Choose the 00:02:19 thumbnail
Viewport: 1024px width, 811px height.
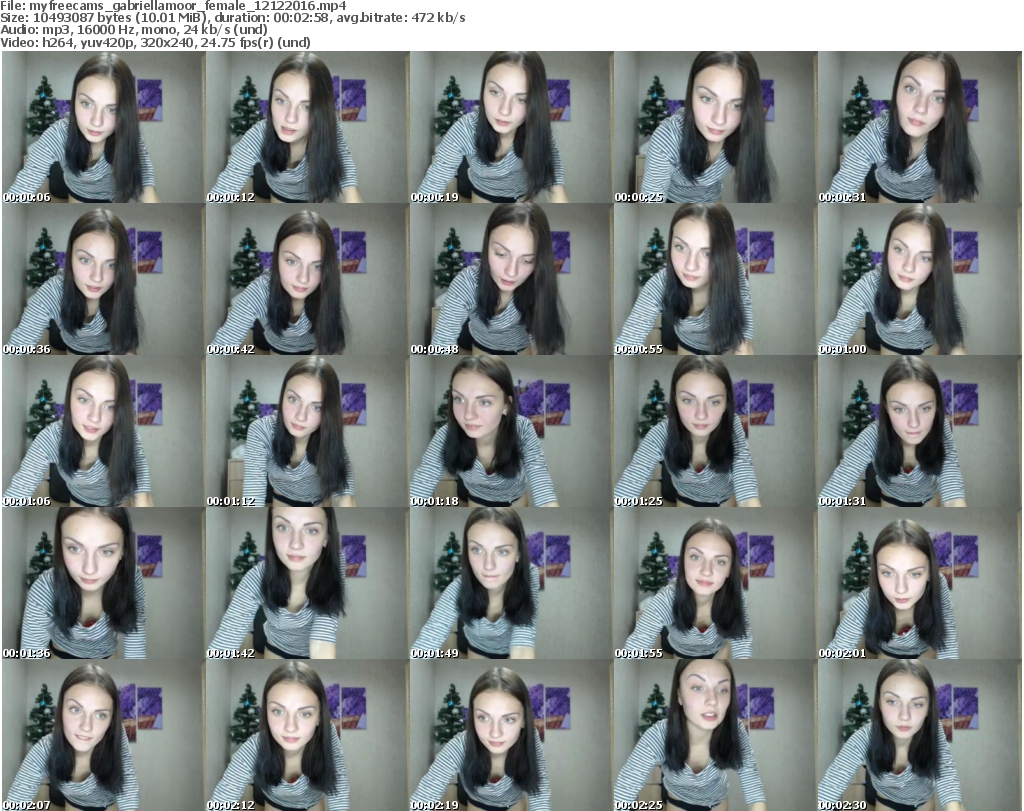[511, 736]
